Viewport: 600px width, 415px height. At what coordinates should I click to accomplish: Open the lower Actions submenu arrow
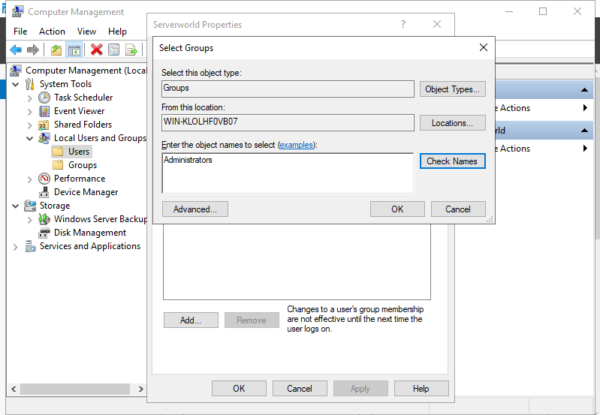click(x=585, y=148)
